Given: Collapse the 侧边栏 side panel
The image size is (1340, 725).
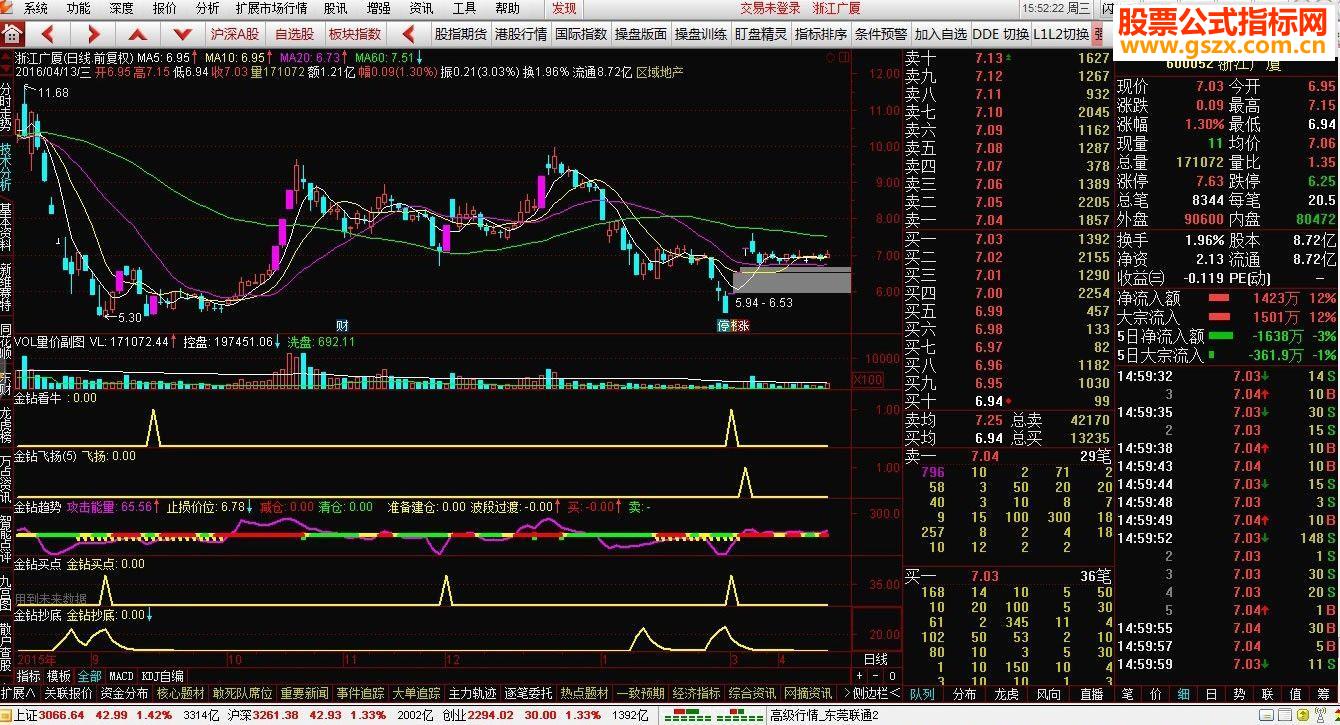Looking at the screenshot, I should pyautogui.click(x=874, y=693).
